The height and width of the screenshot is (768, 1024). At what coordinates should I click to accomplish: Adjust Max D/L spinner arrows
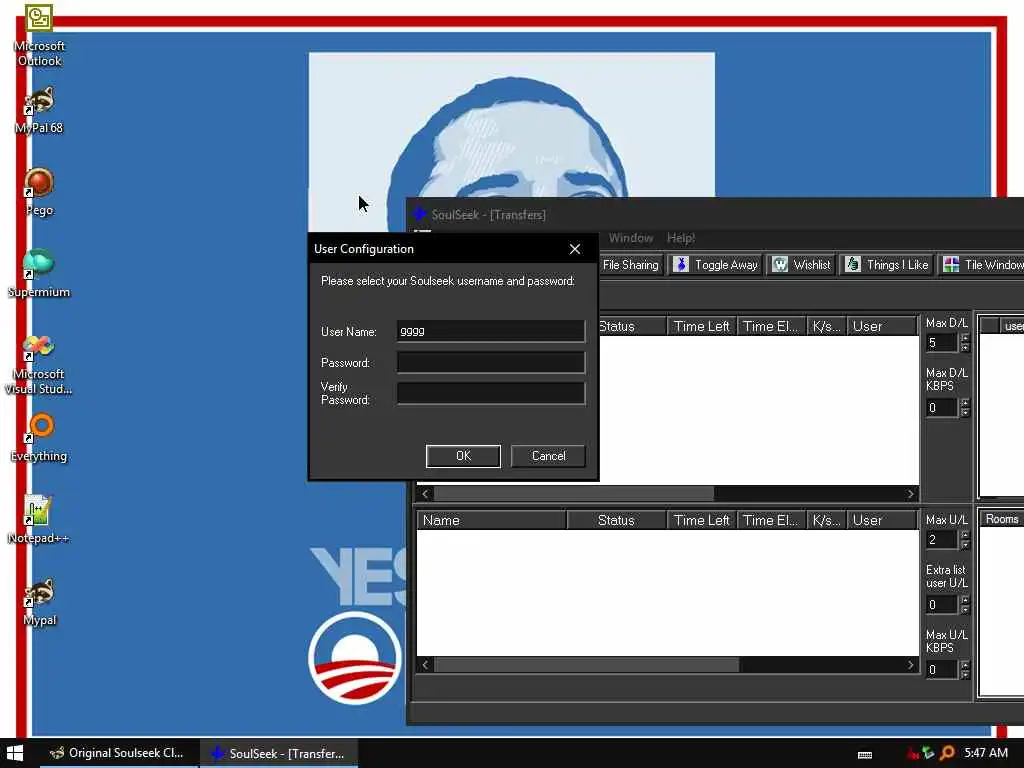[x=965, y=342]
